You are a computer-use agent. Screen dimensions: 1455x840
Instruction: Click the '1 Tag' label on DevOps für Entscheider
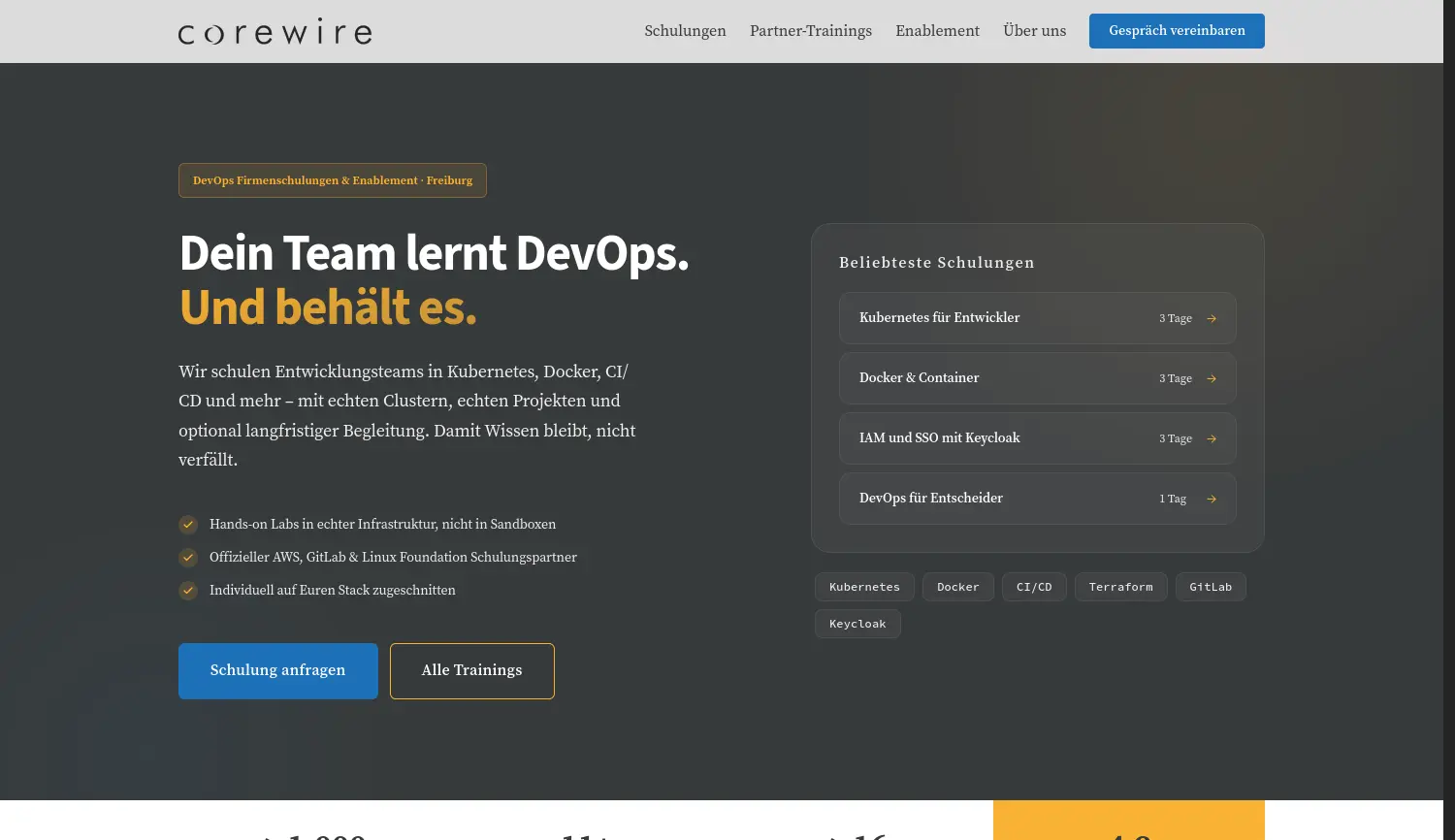[1173, 499]
